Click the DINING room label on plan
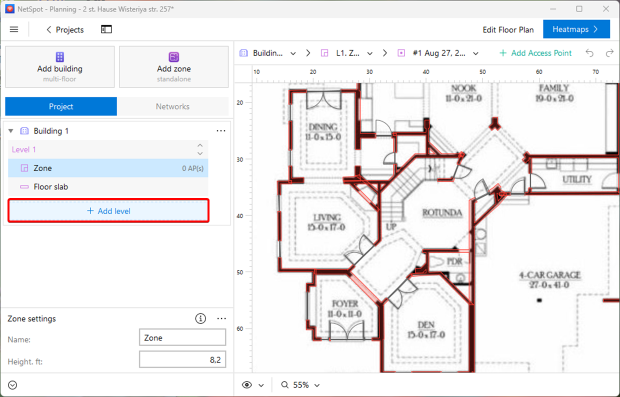620x397 pixels. 323,132
